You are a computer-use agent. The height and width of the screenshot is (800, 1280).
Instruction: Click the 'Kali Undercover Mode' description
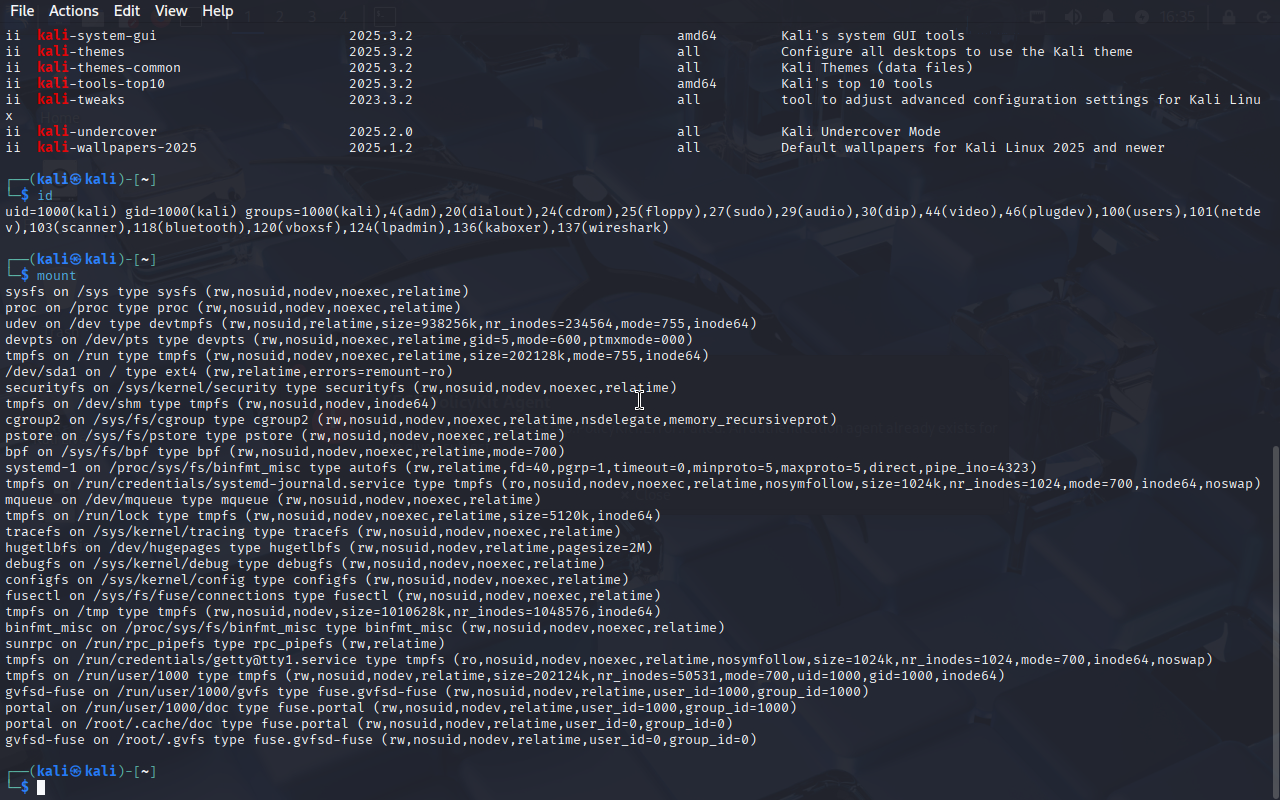[861, 132]
